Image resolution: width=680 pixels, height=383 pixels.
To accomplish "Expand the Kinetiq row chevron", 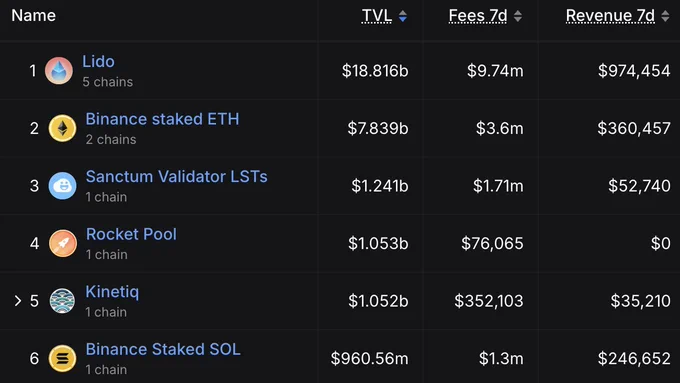I will (x=18, y=301).
